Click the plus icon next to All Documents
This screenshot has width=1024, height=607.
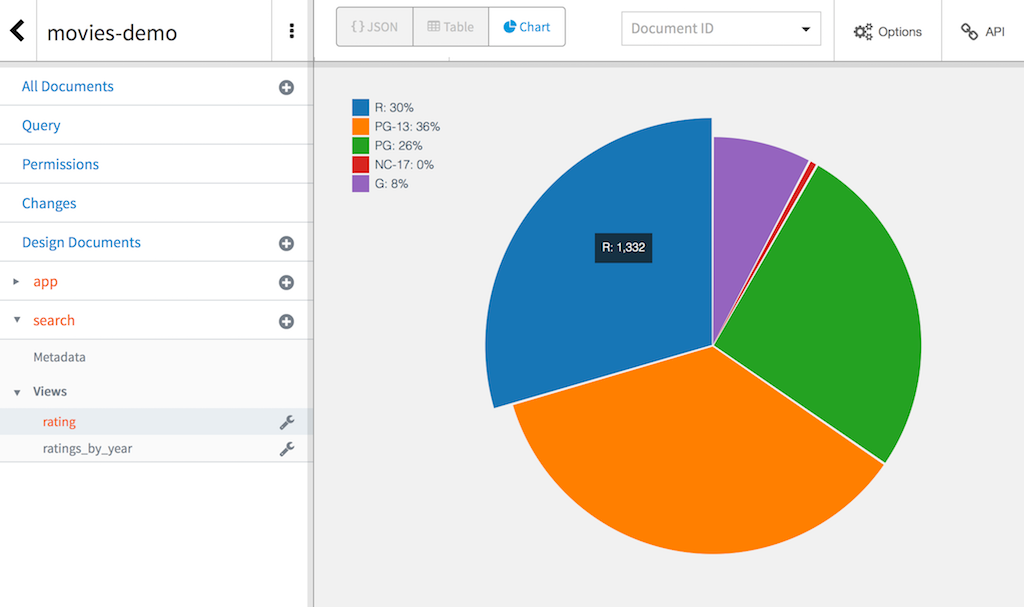point(287,87)
